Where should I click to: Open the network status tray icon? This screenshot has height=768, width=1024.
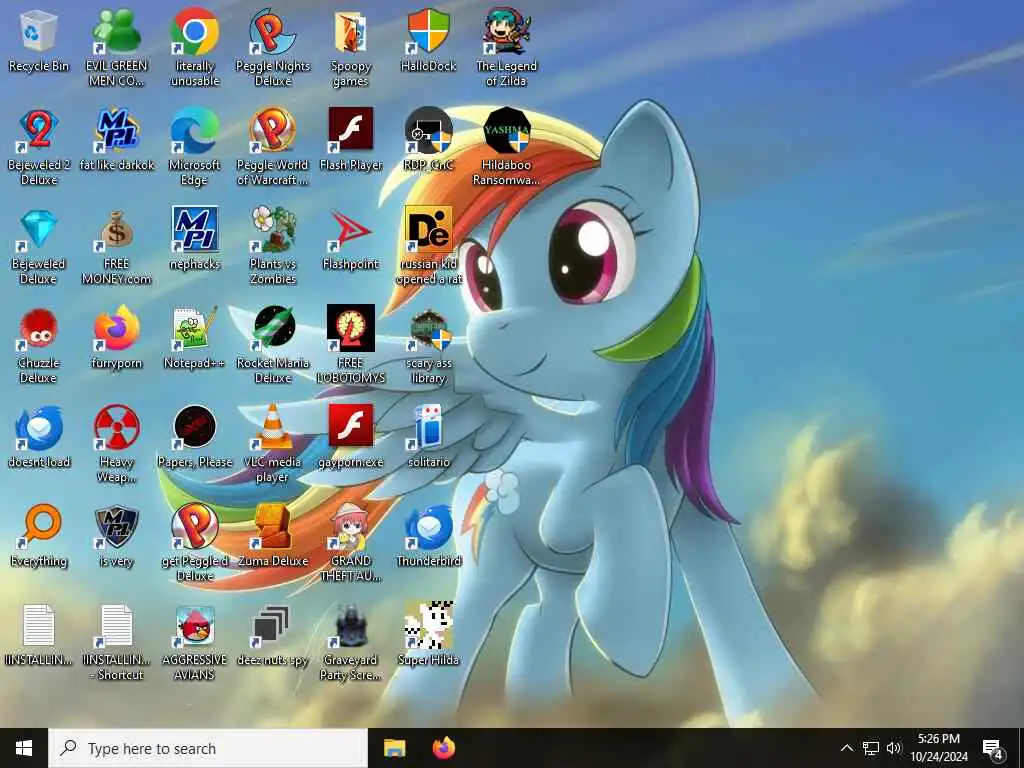coord(870,748)
